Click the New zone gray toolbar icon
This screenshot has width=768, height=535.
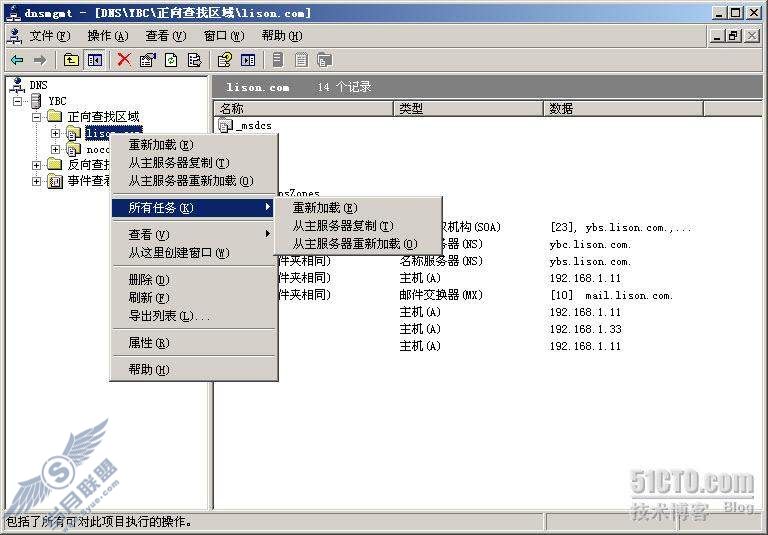(x=324, y=60)
